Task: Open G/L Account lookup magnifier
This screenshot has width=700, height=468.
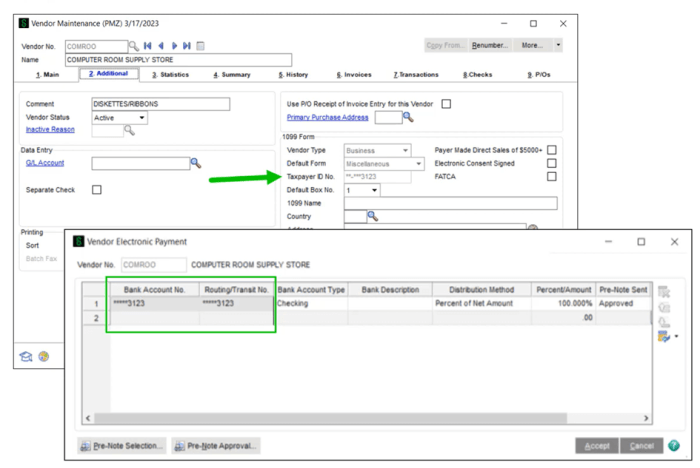Action: click(196, 163)
